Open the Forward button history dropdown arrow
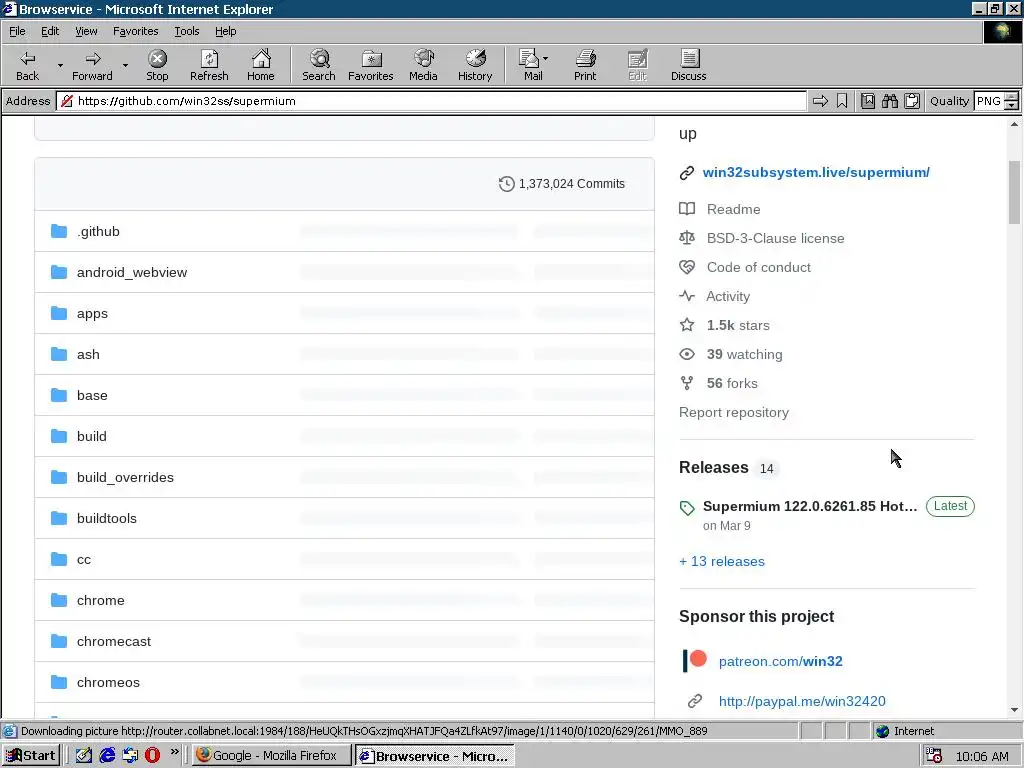Image resolution: width=1024 pixels, height=768 pixels. (125, 65)
